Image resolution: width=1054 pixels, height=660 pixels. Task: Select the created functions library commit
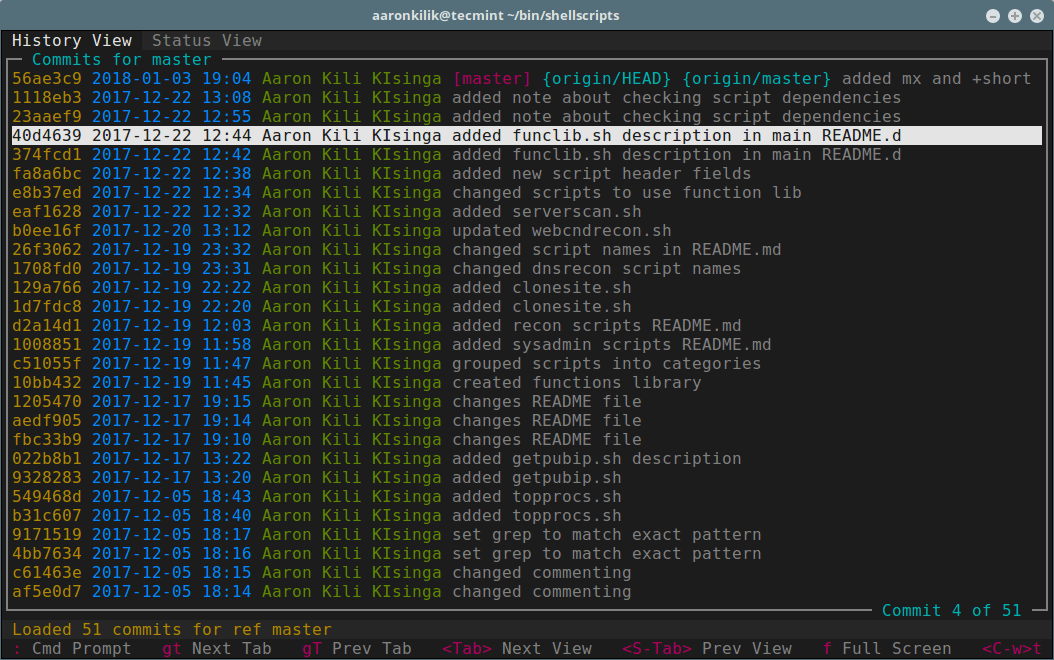(x=300, y=382)
